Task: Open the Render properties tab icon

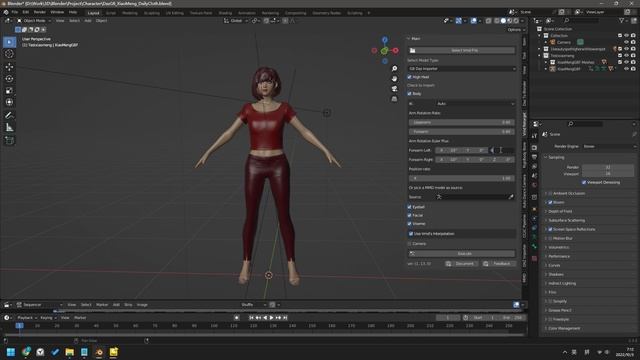Action: pos(534,147)
